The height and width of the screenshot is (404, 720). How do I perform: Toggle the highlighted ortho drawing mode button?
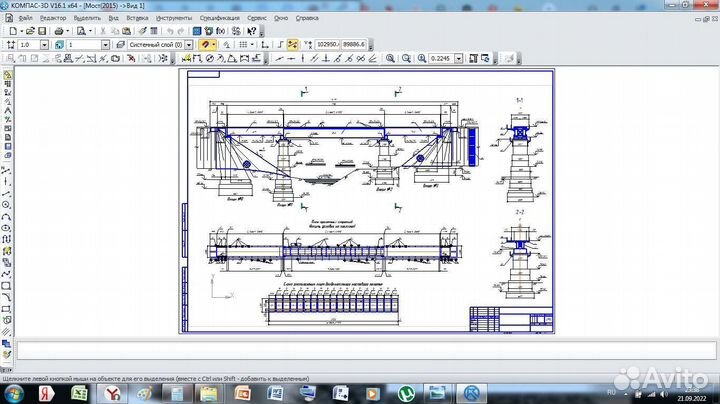click(x=293, y=45)
